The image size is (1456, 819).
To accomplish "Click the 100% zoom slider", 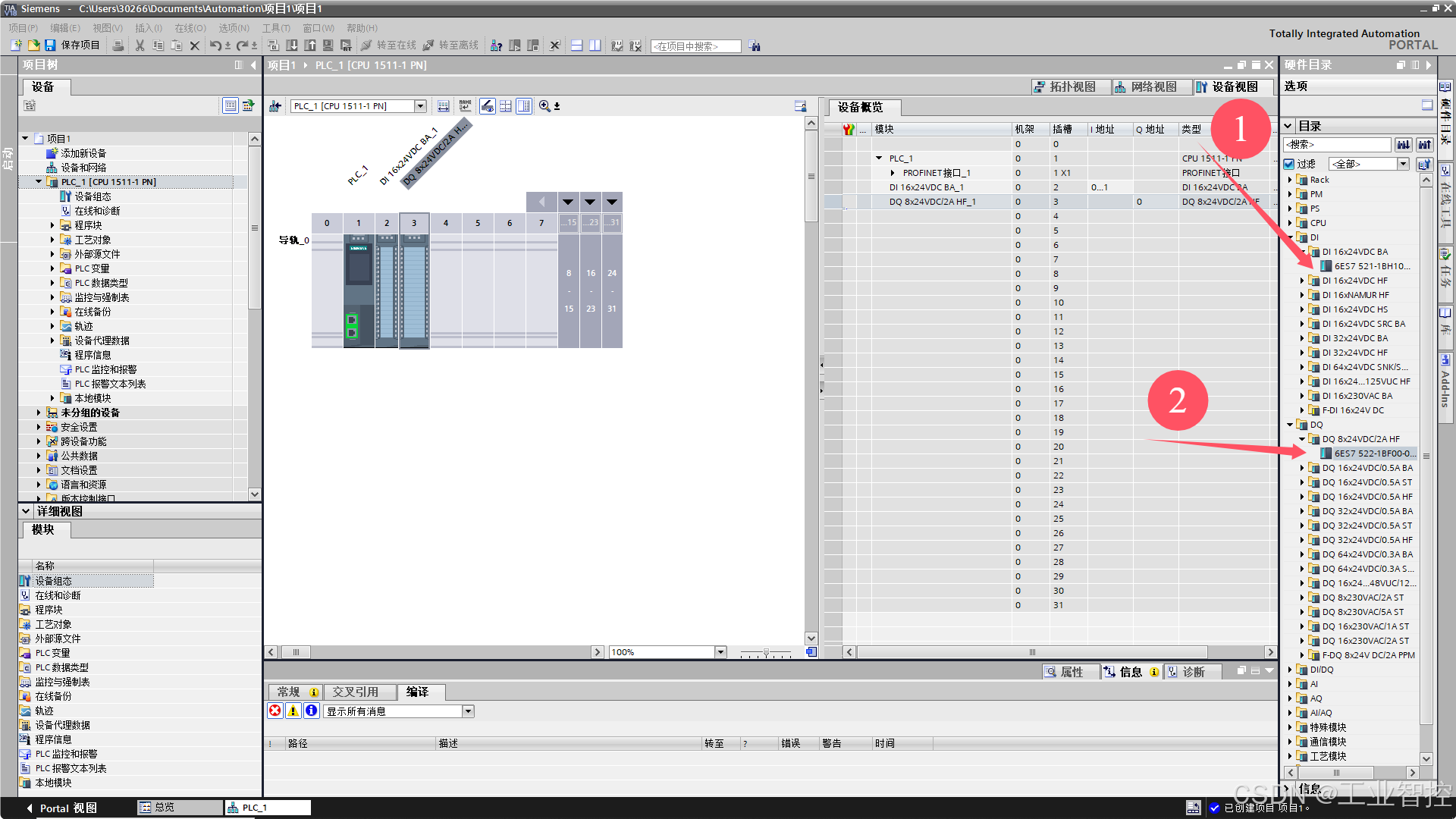I will [x=766, y=652].
